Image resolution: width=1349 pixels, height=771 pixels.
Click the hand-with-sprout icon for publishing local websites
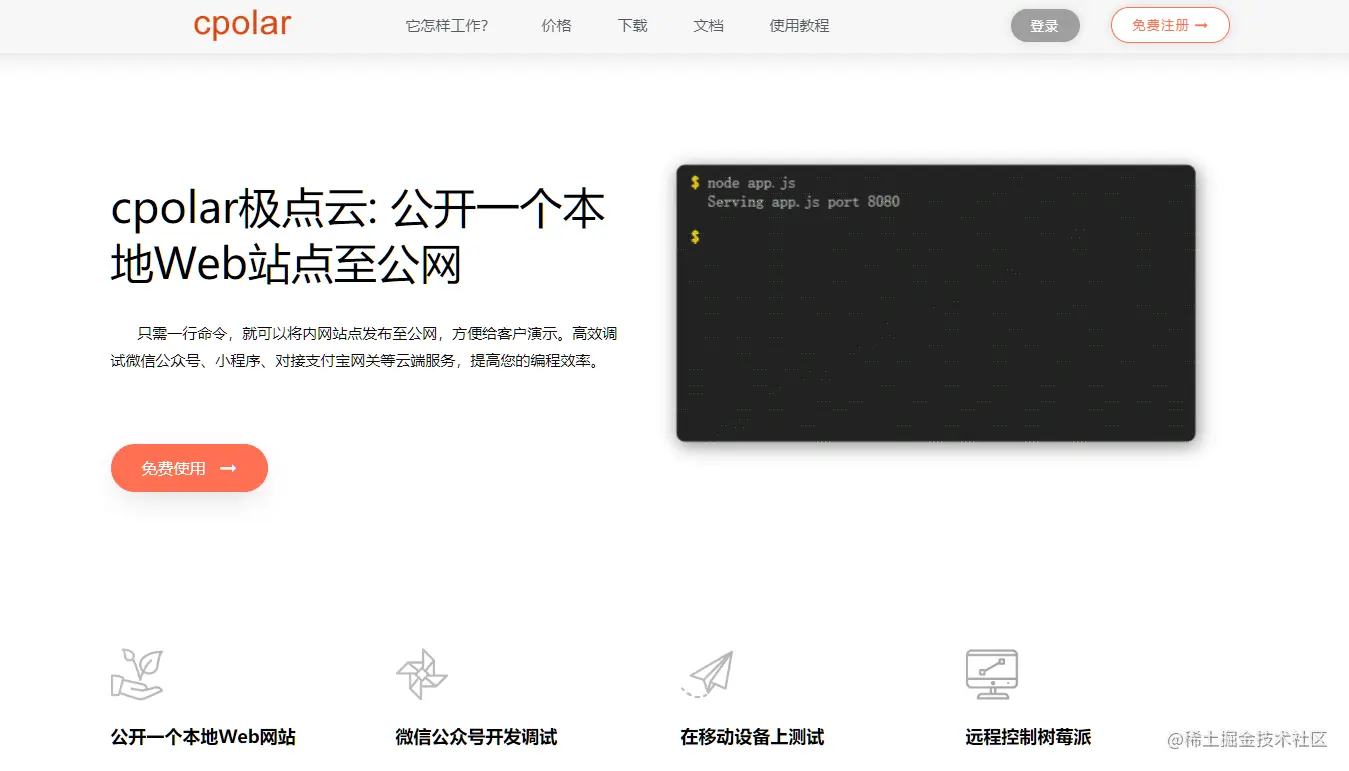pos(137,674)
